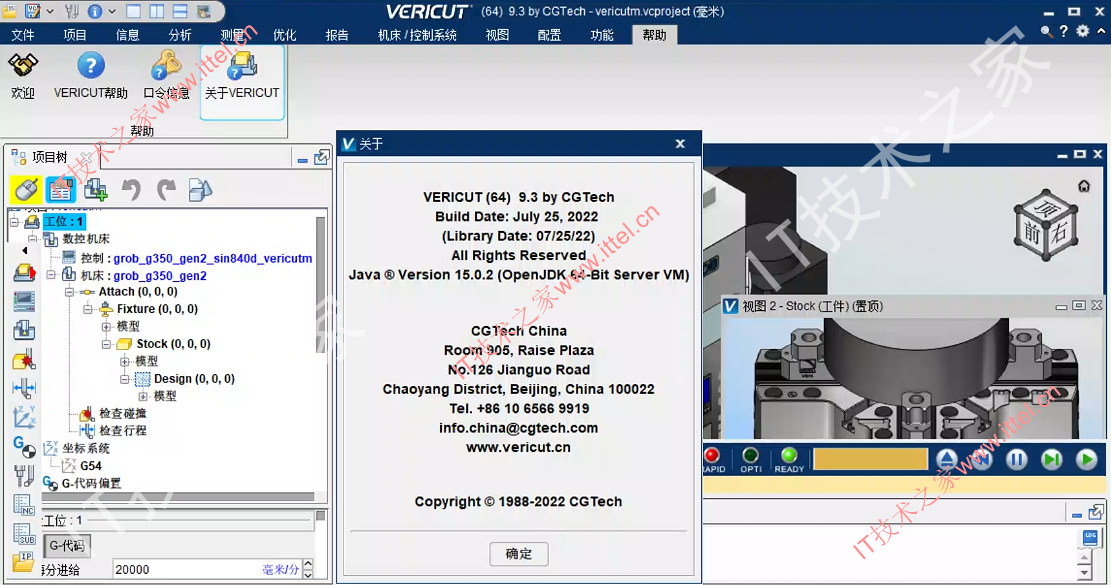Screen dimensions: 1111x585
Task: Open the 项目 menu
Action: pyautogui.click(x=74, y=35)
